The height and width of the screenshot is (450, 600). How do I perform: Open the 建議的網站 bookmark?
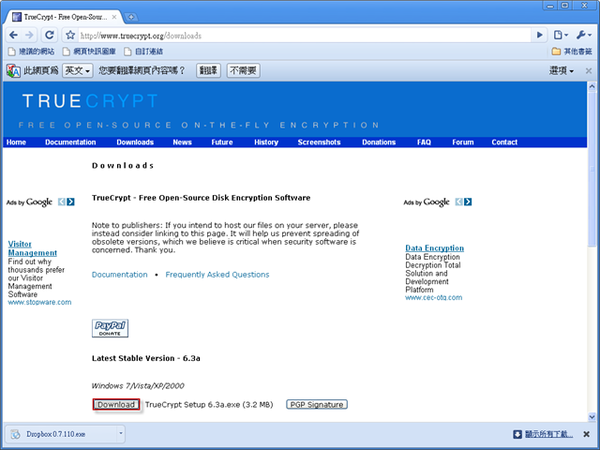[x=31, y=51]
